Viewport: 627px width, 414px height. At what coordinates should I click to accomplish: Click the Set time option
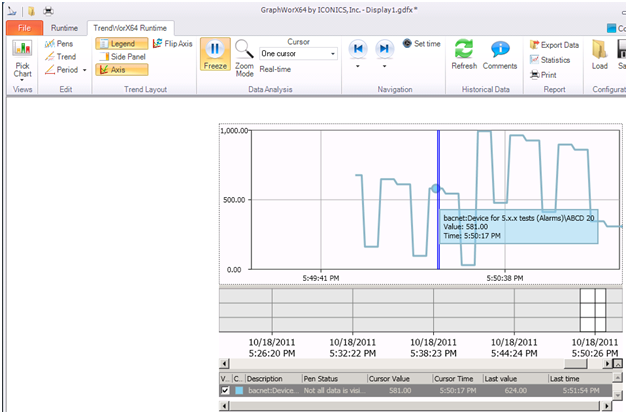tap(421, 44)
